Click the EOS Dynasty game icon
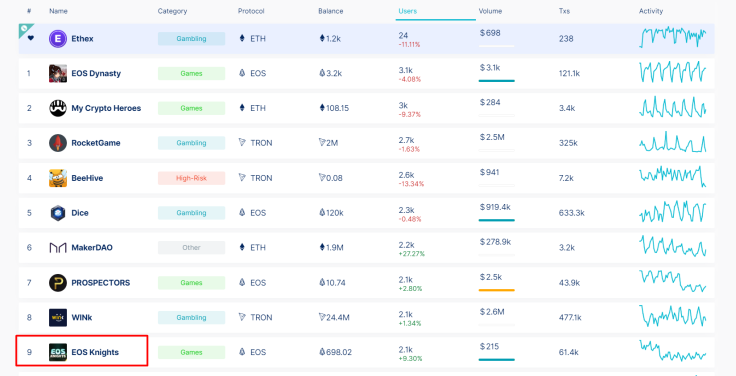This screenshot has width=736, height=376. [58, 74]
